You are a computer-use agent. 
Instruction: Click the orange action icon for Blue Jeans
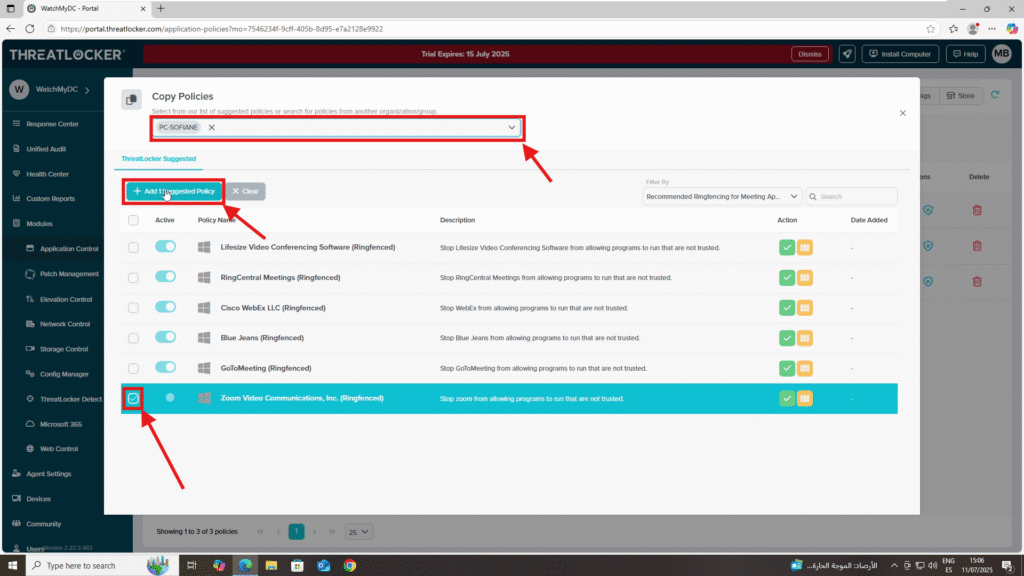(805, 338)
